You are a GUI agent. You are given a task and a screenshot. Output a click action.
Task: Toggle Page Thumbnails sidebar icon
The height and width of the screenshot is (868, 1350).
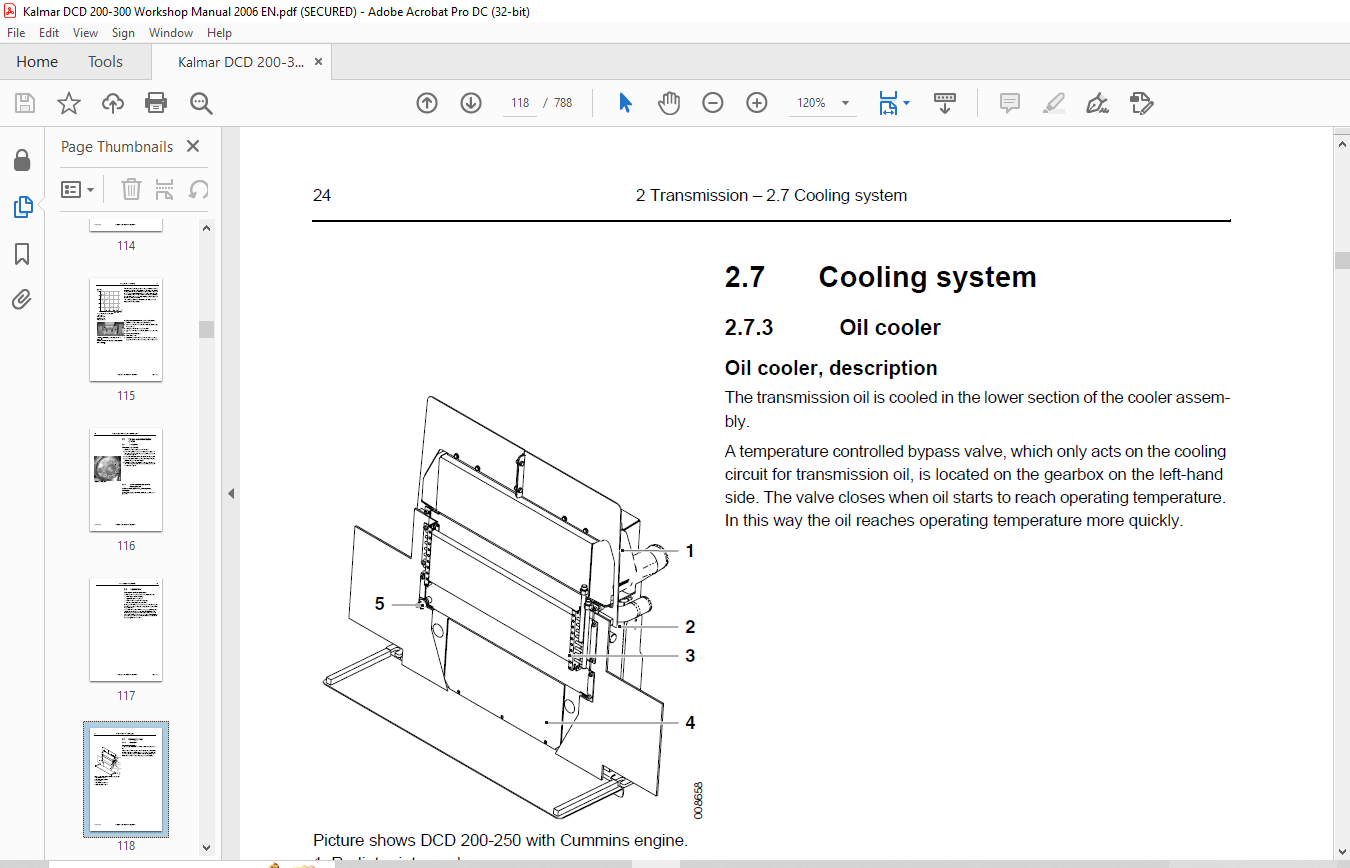click(x=22, y=207)
